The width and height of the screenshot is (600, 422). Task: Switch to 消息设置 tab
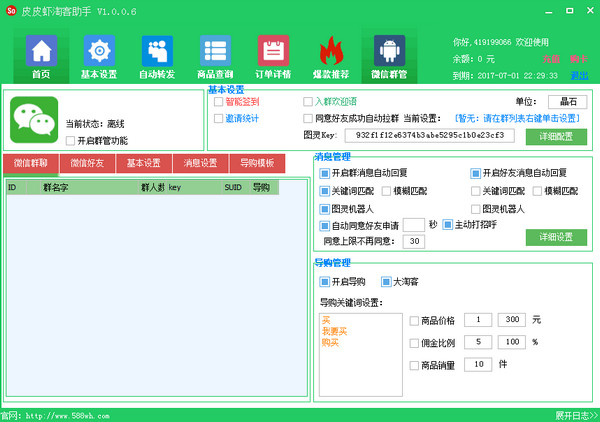[201, 163]
